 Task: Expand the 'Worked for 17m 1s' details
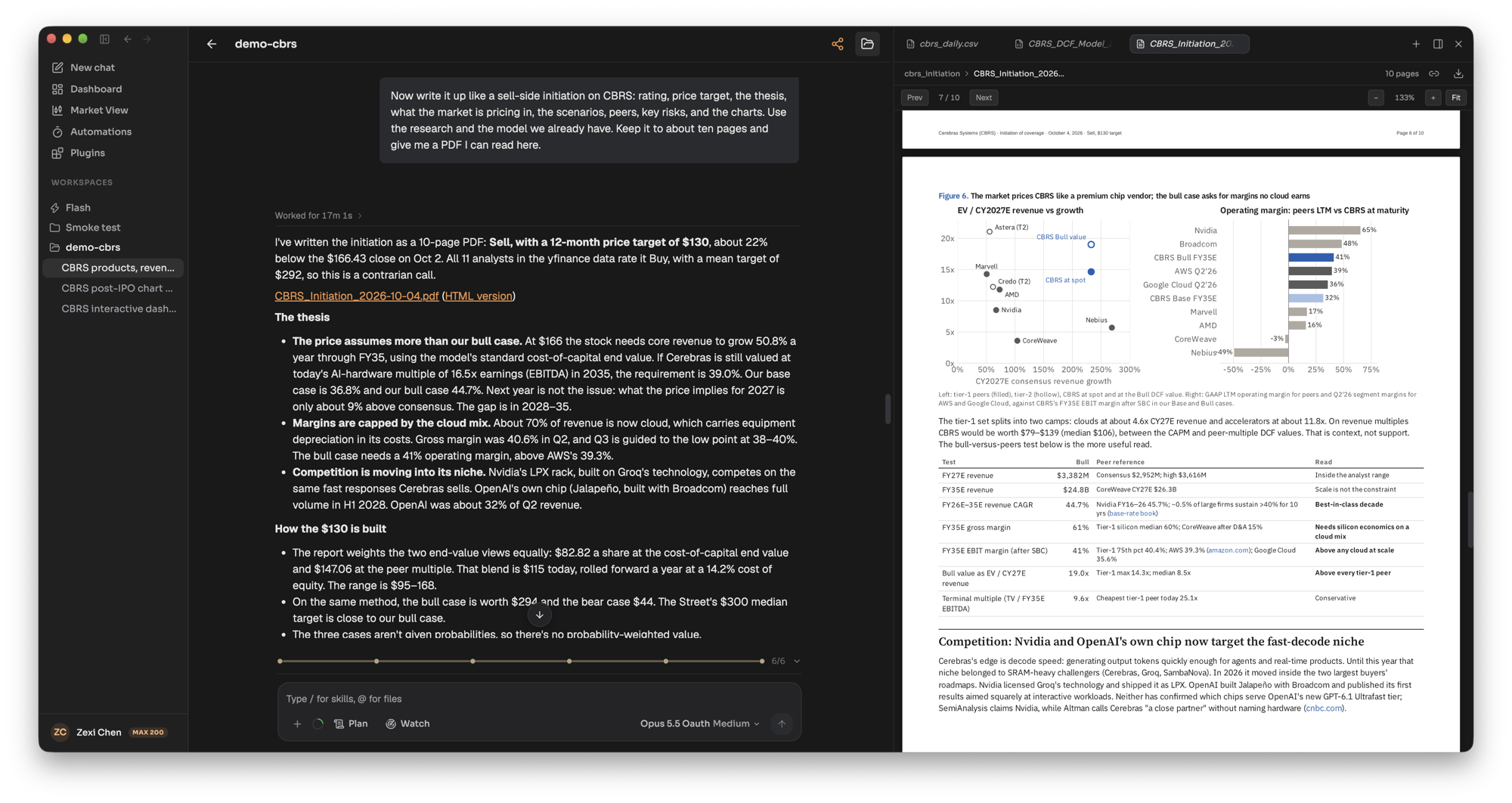click(318, 215)
